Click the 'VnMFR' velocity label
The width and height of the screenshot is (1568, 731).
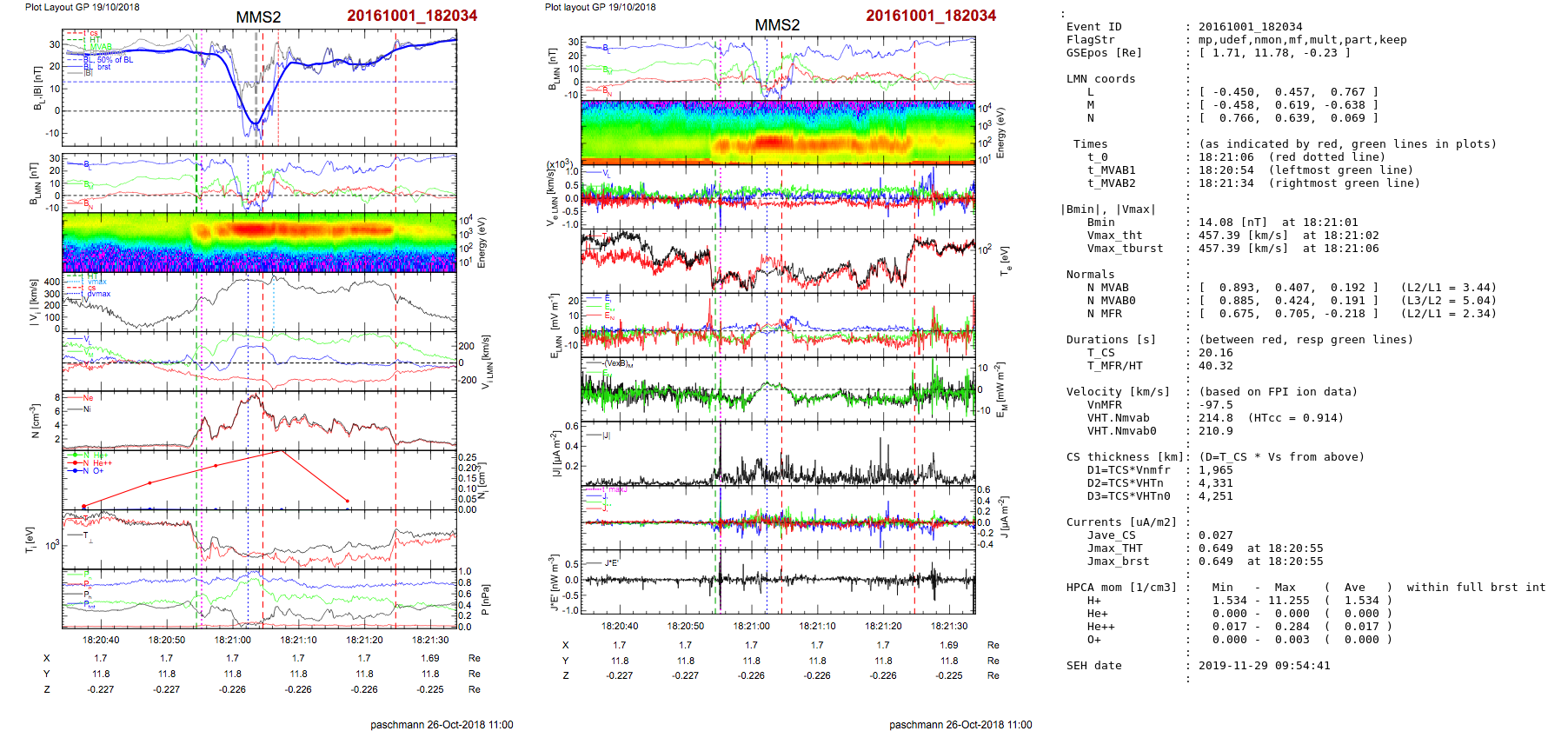tap(1104, 405)
